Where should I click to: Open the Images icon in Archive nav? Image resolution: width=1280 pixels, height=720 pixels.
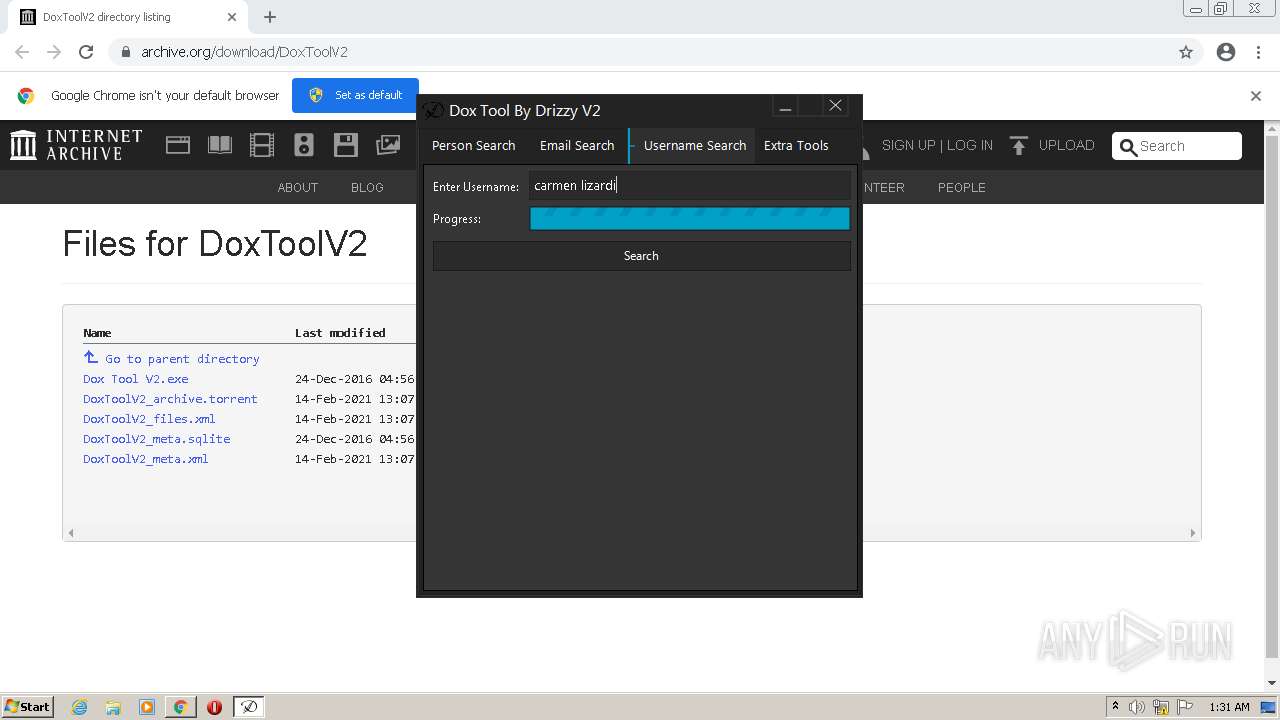pos(388,145)
